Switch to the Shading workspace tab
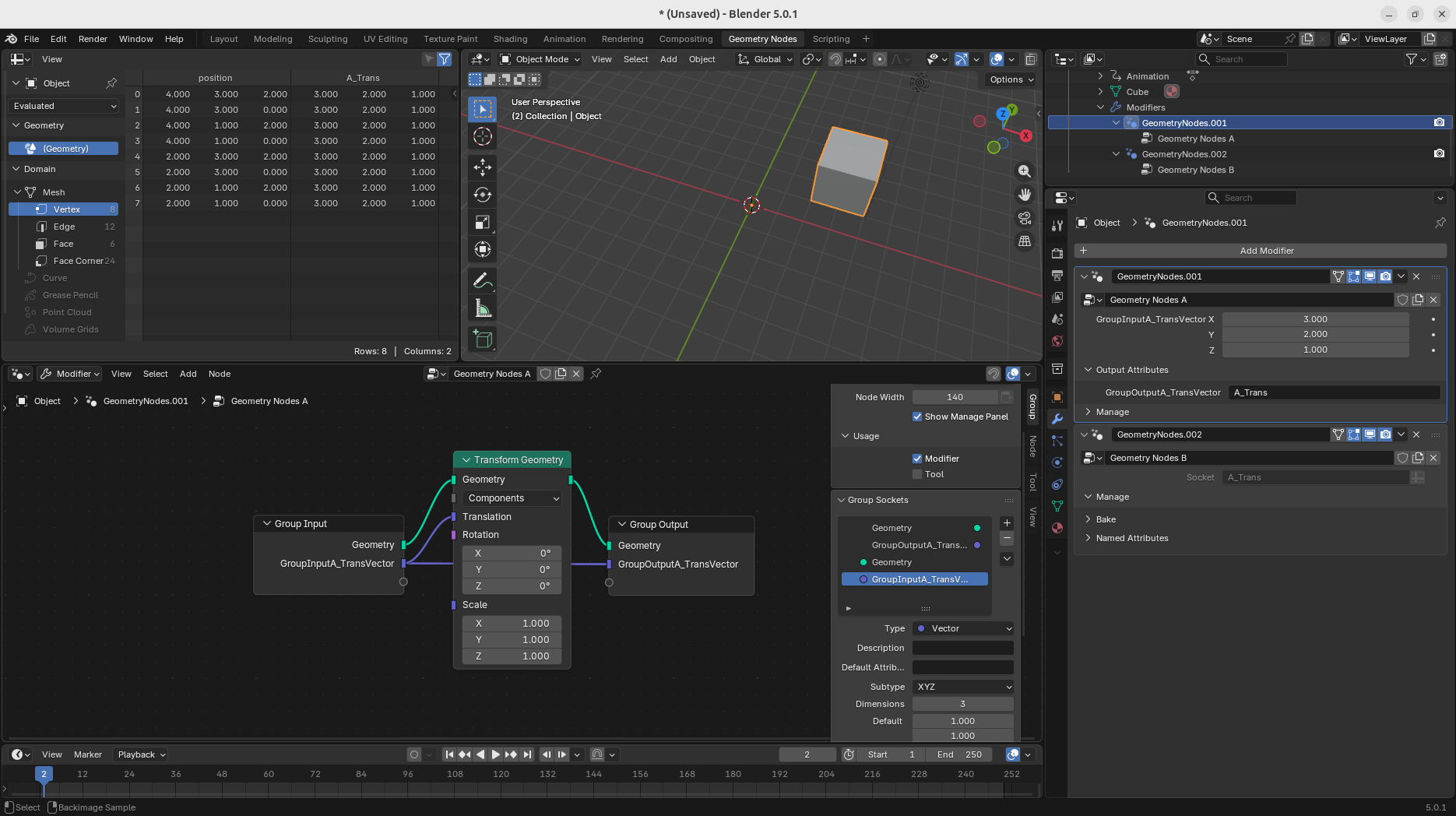Screen dimensions: 1456x816 coord(510,39)
